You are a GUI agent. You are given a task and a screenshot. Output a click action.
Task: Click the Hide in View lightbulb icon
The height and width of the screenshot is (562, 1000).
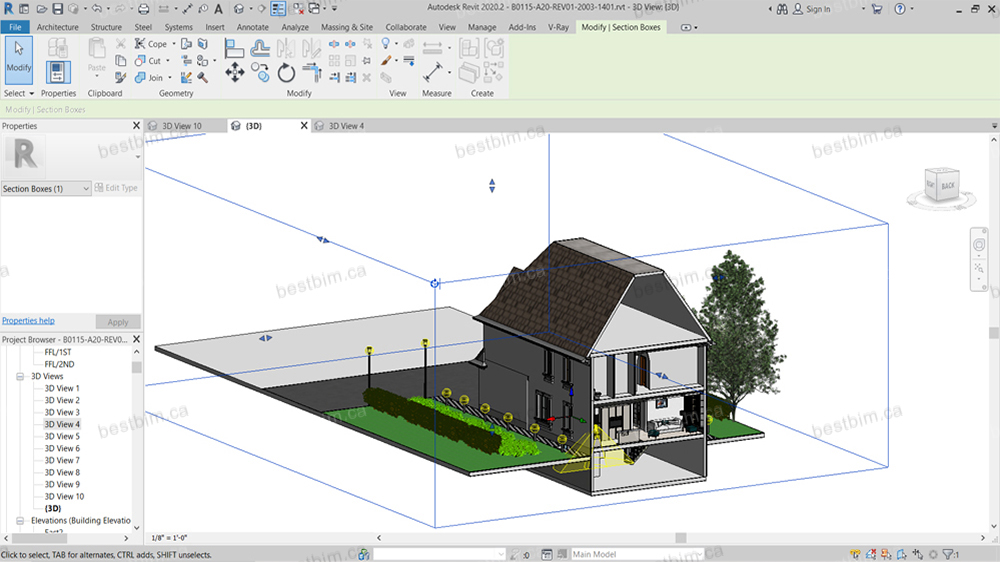385,43
